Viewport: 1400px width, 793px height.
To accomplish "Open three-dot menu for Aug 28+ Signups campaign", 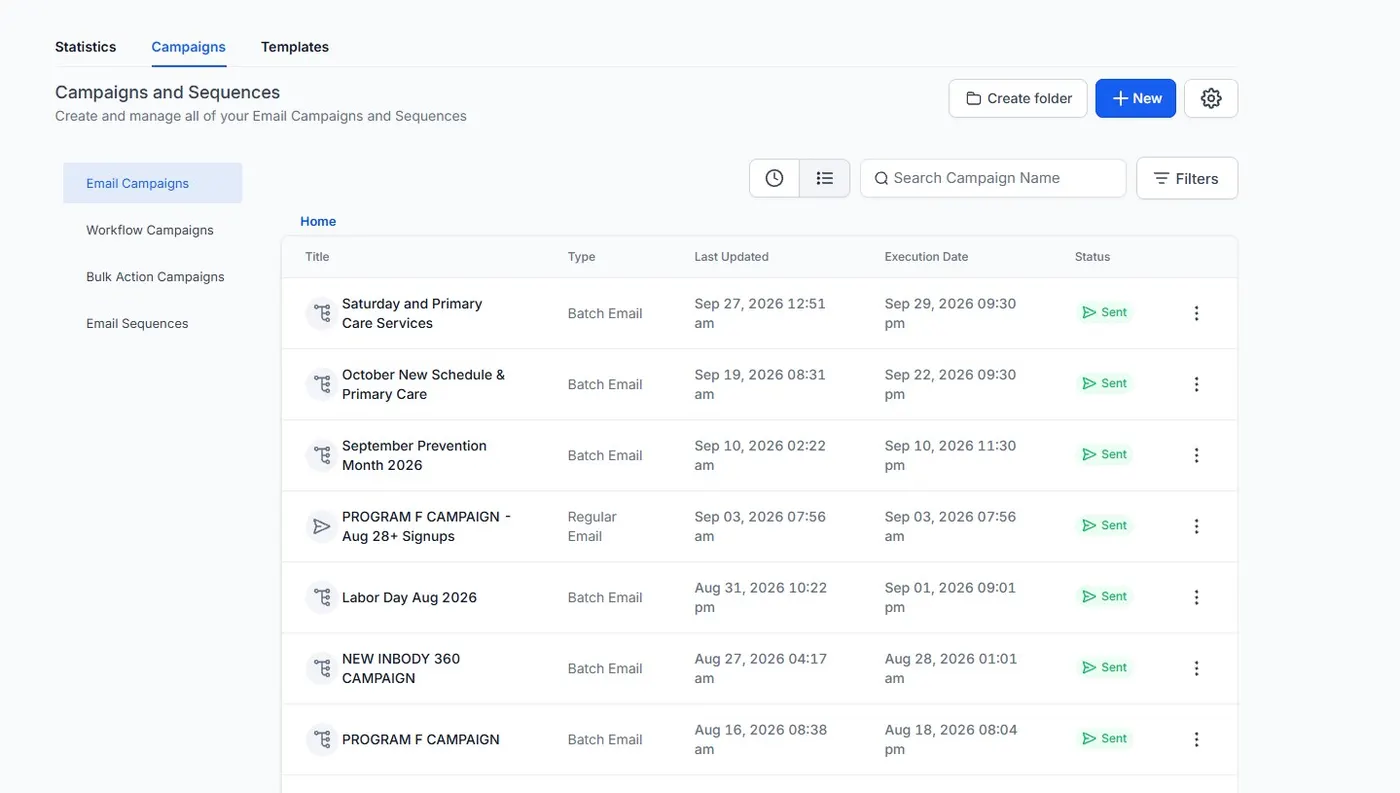I will tap(1196, 526).
